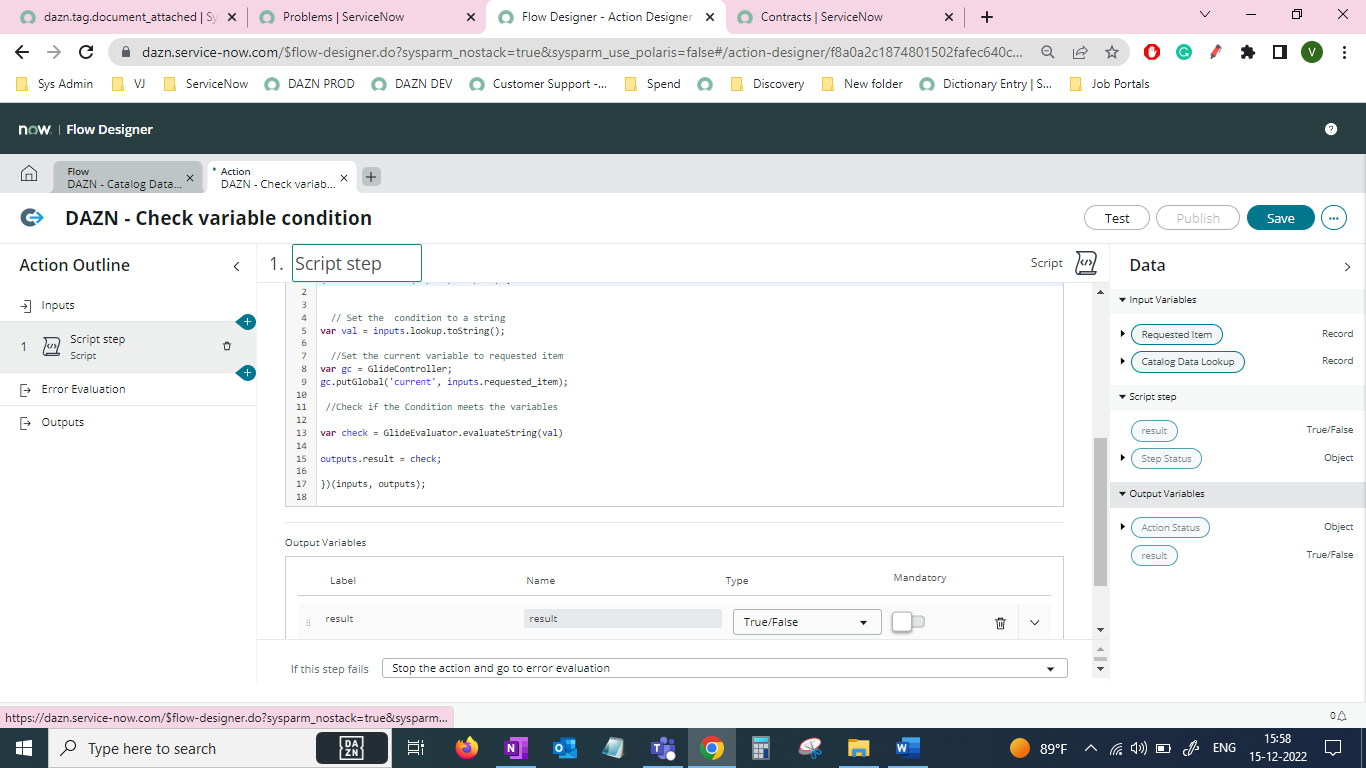The height and width of the screenshot is (768, 1366).
Task: Close the Flow tab
Action: [190, 178]
